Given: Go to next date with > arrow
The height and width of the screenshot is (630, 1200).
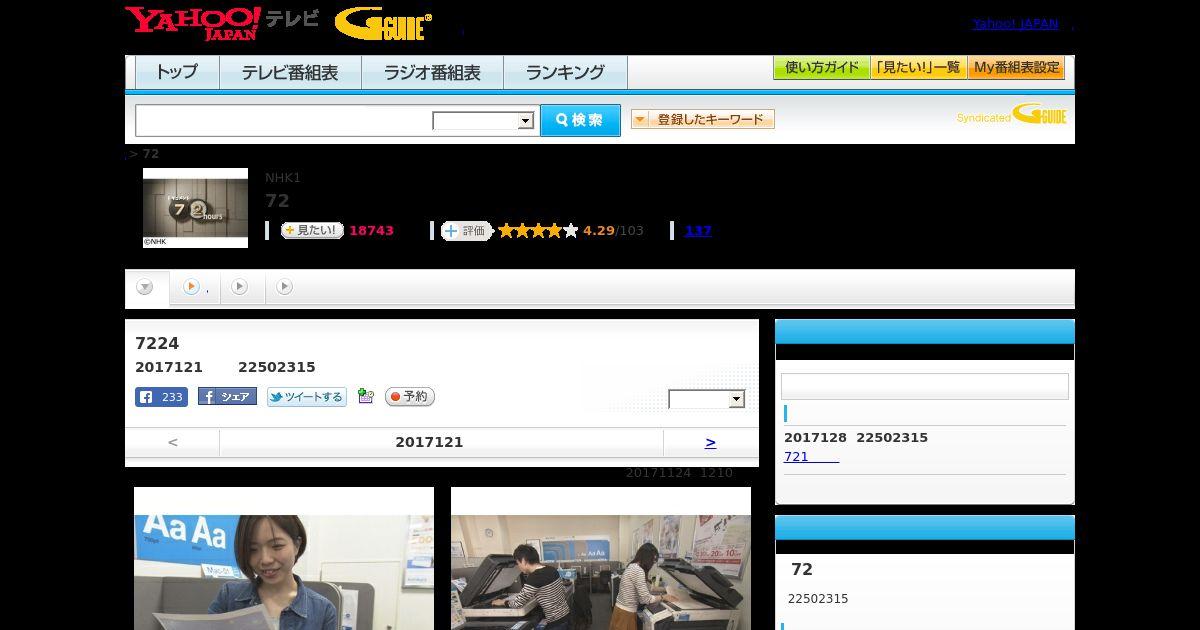Looking at the screenshot, I should pyautogui.click(x=710, y=442).
